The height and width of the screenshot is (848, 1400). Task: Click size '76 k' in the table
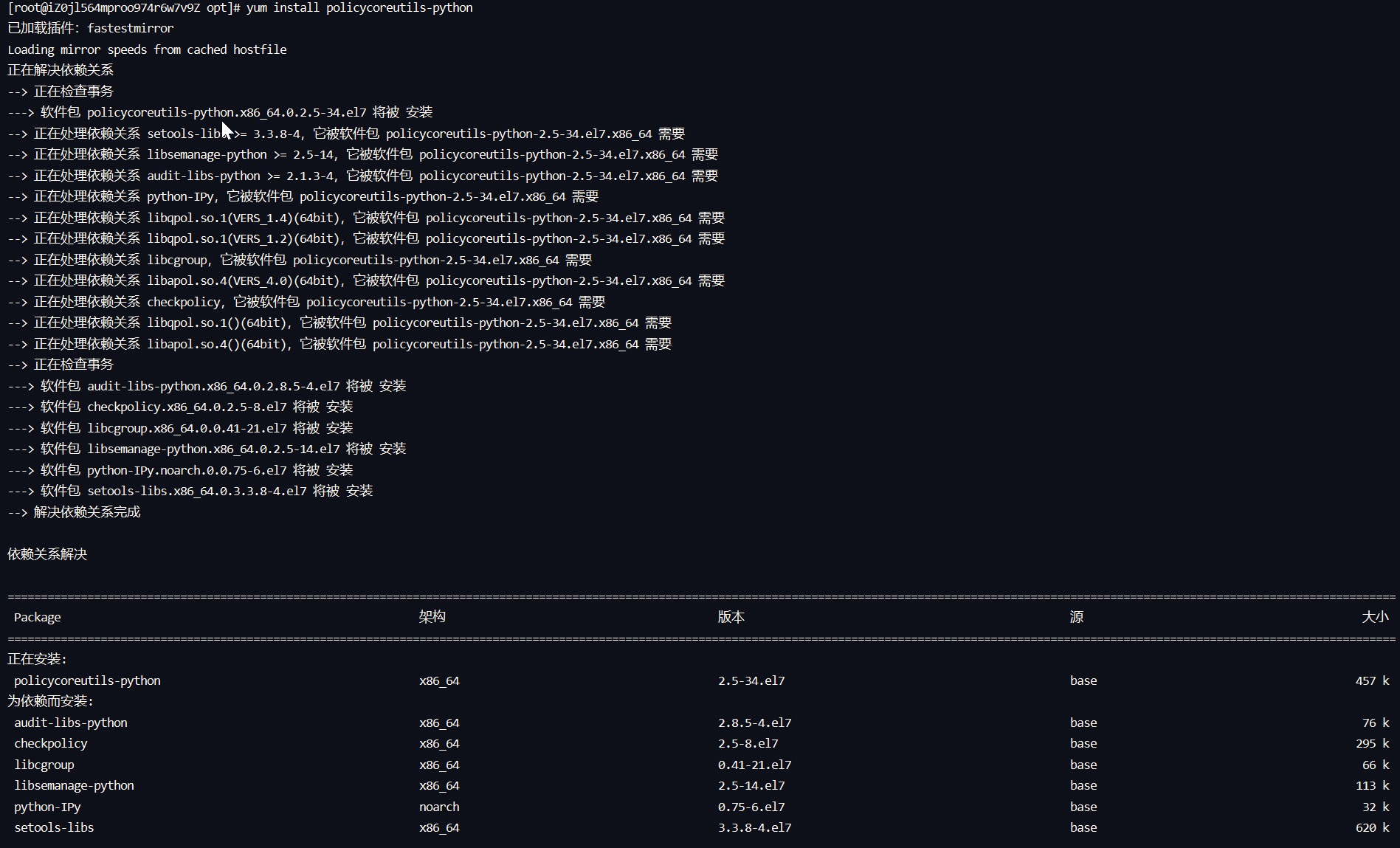pyautogui.click(x=1376, y=723)
